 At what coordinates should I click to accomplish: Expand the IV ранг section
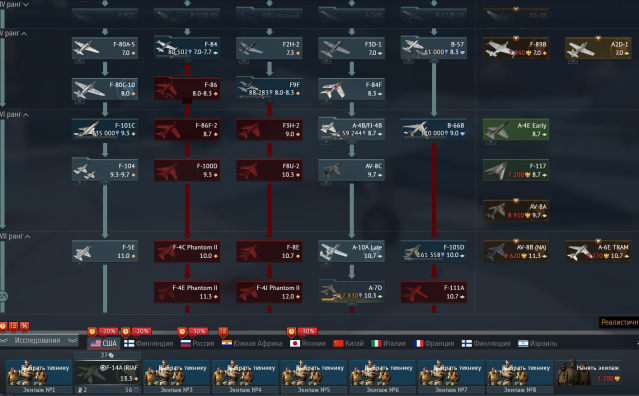[14, 4]
